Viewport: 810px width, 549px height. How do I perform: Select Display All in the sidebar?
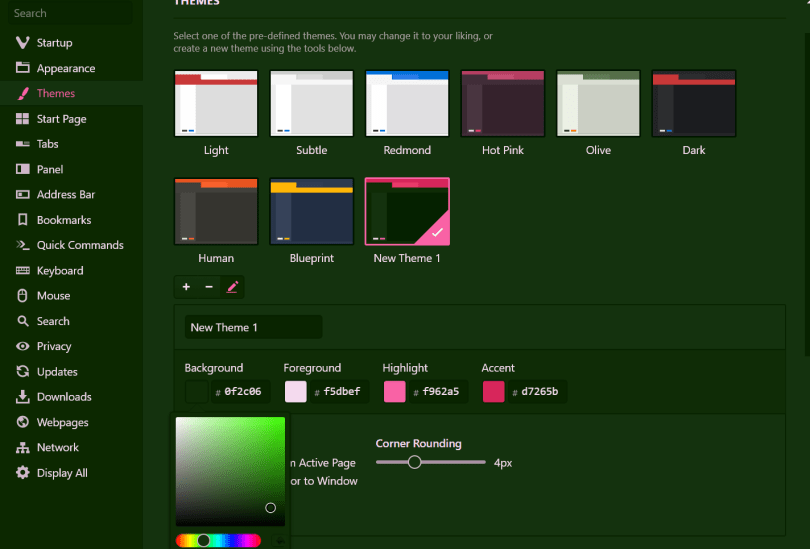62,473
